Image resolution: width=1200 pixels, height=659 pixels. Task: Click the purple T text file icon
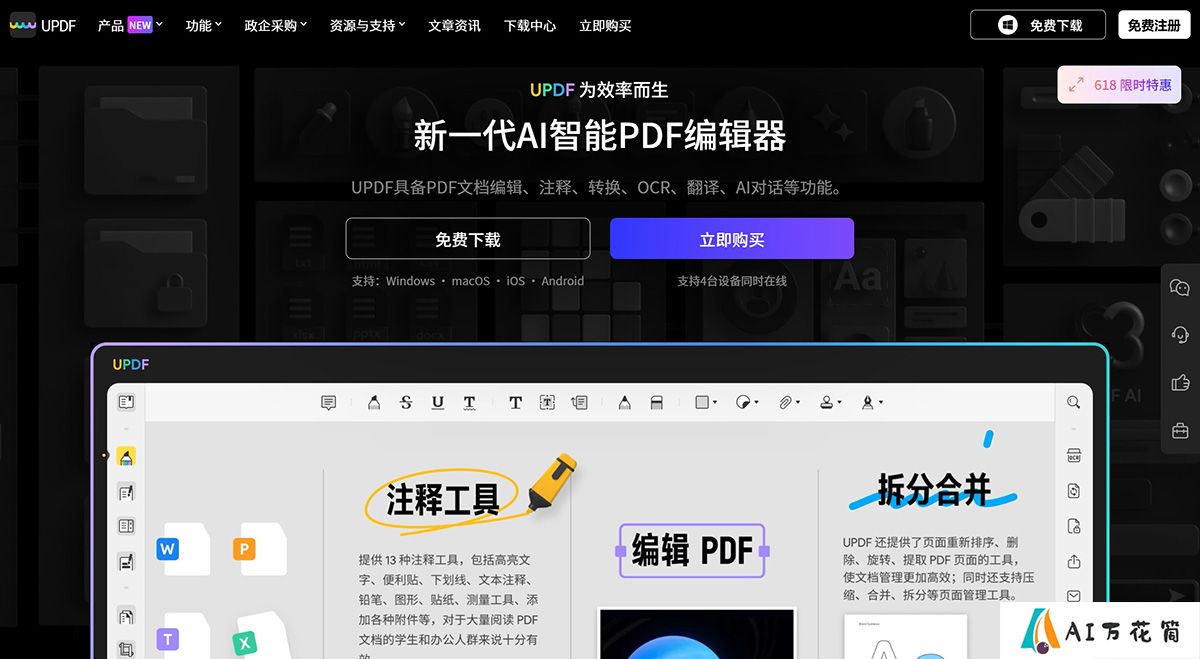click(x=167, y=639)
